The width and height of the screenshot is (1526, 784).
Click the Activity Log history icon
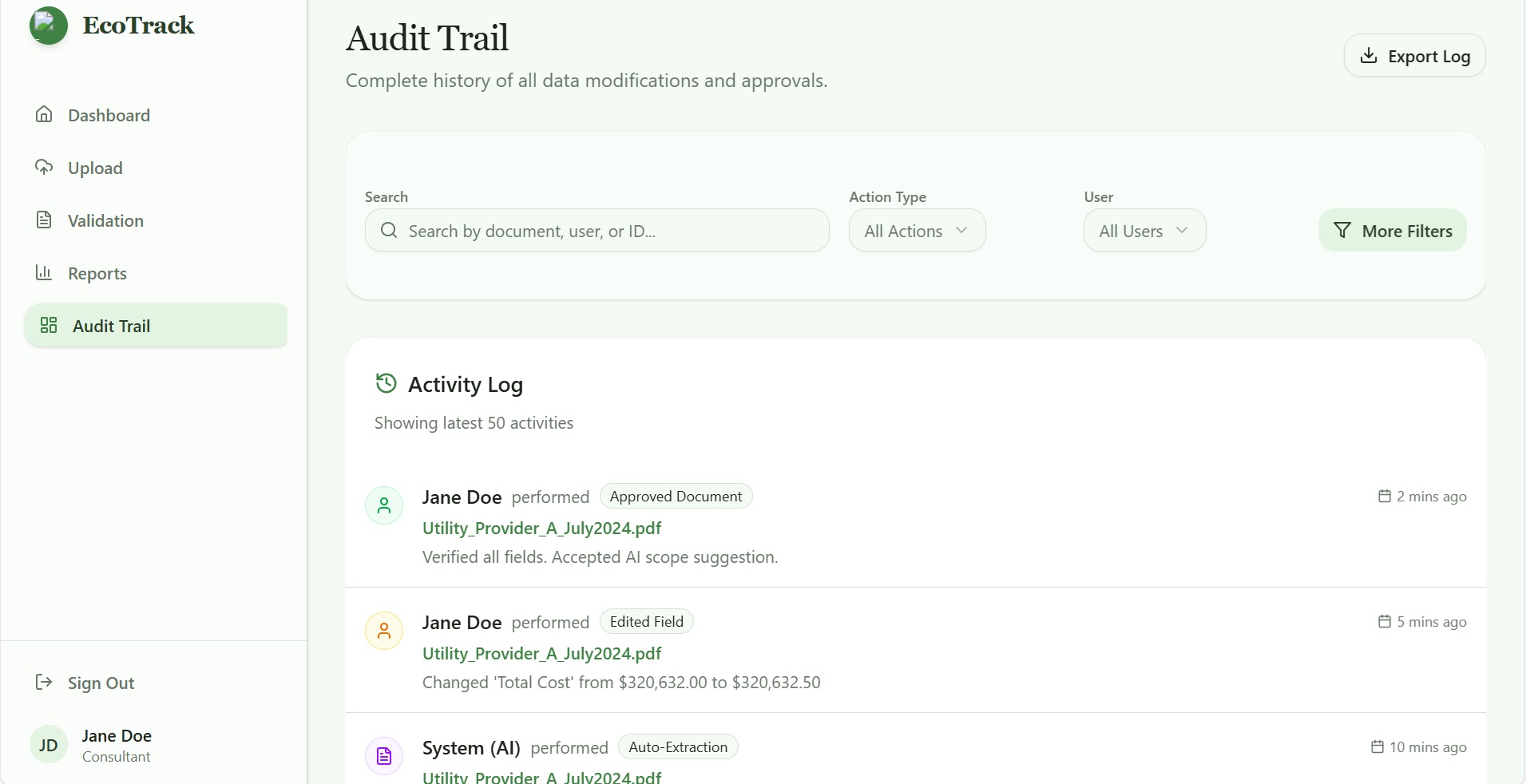pos(386,384)
